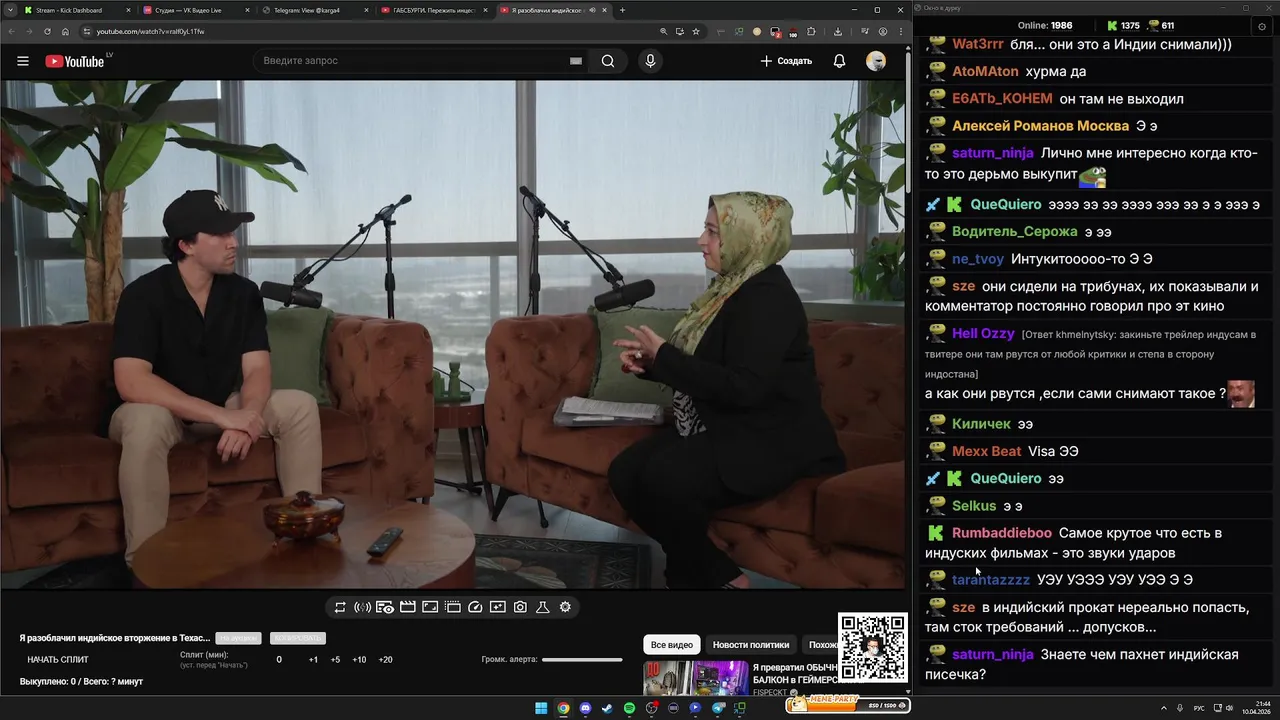Click the КОПИРОВАТЬ button

point(298,638)
